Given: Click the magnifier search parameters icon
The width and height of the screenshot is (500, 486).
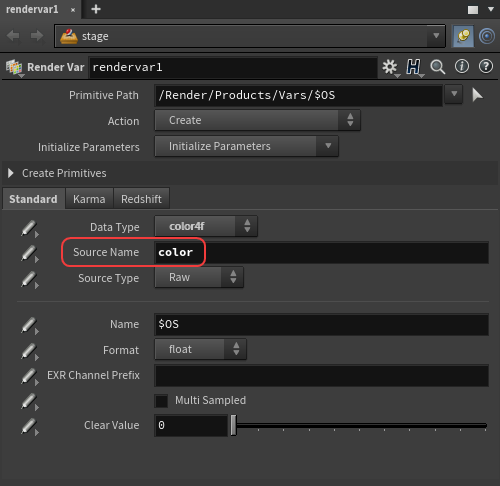Looking at the screenshot, I should click(437, 67).
